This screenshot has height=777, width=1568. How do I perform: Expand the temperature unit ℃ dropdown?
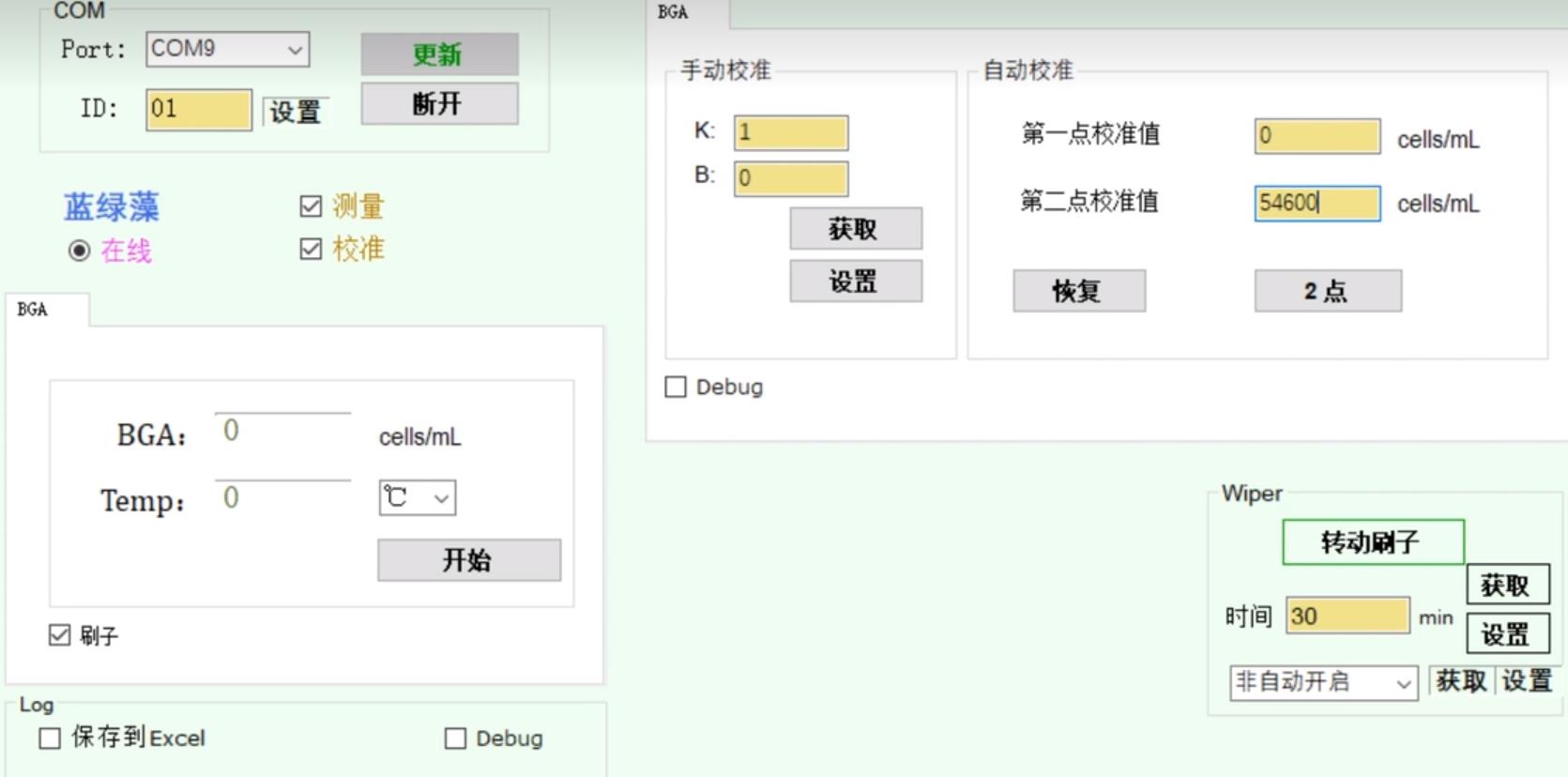[418, 498]
